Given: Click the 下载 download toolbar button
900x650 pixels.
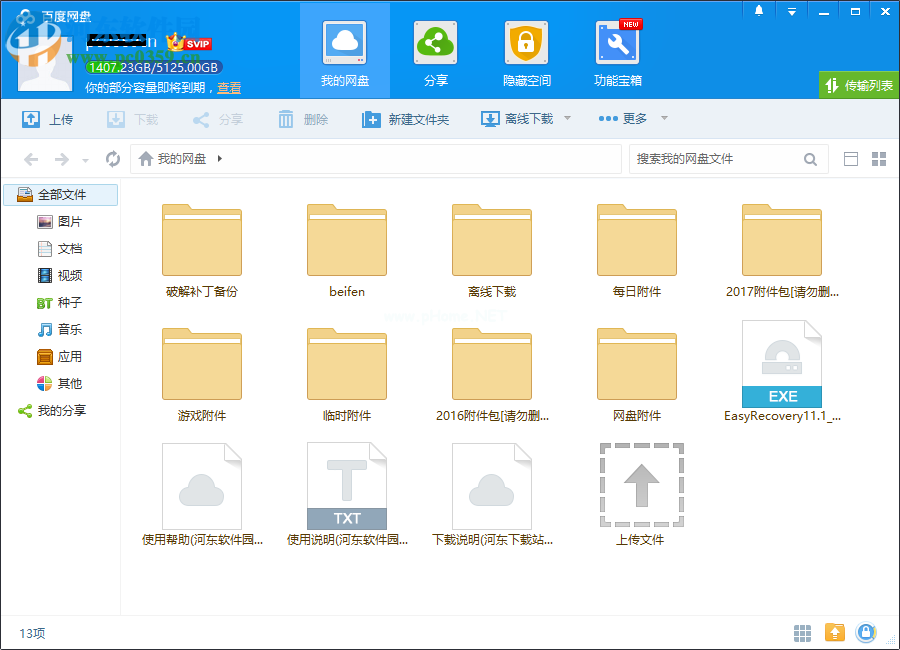Looking at the screenshot, I should (x=133, y=119).
